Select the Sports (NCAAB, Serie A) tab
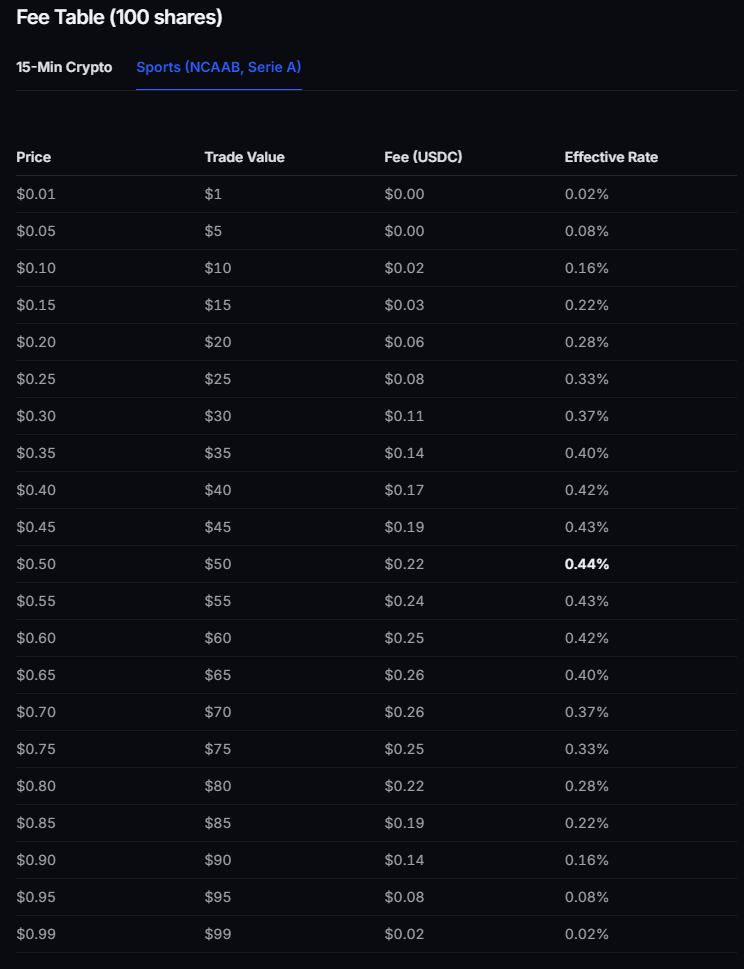Image resolution: width=744 pixels, height=969 pixels. point(218,67)
